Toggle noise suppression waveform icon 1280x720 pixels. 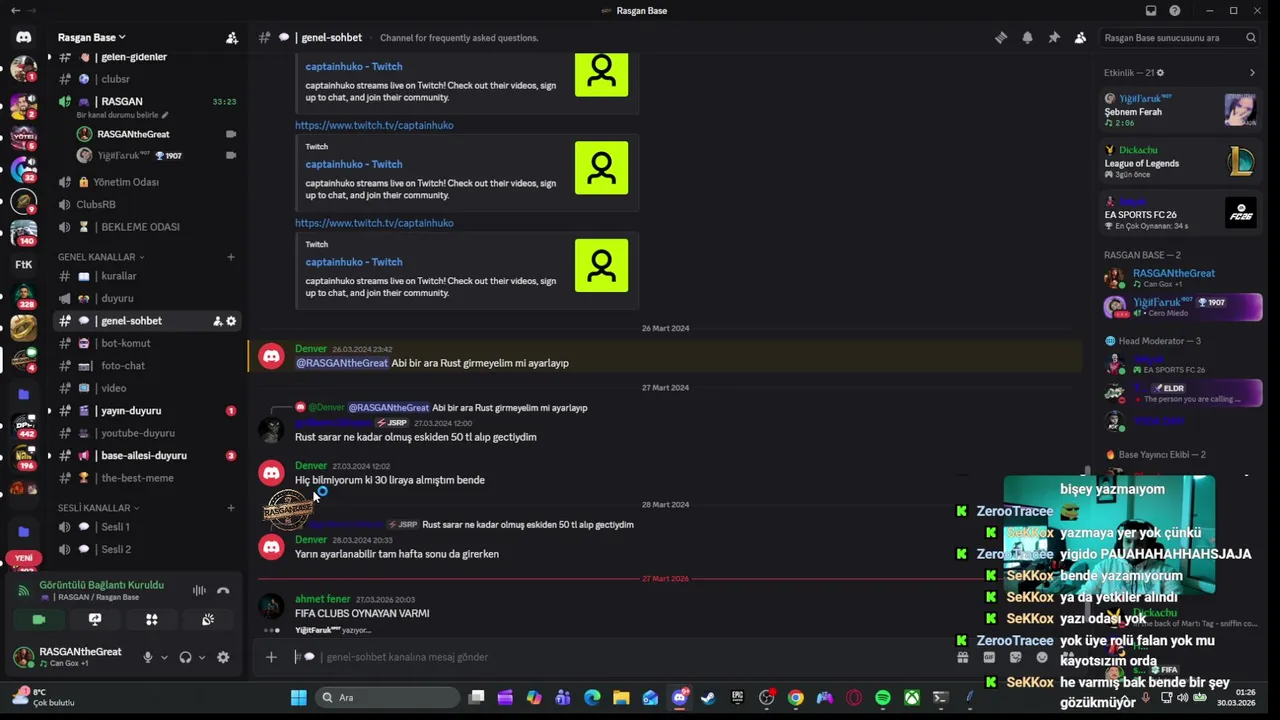(x=199, y=591)
